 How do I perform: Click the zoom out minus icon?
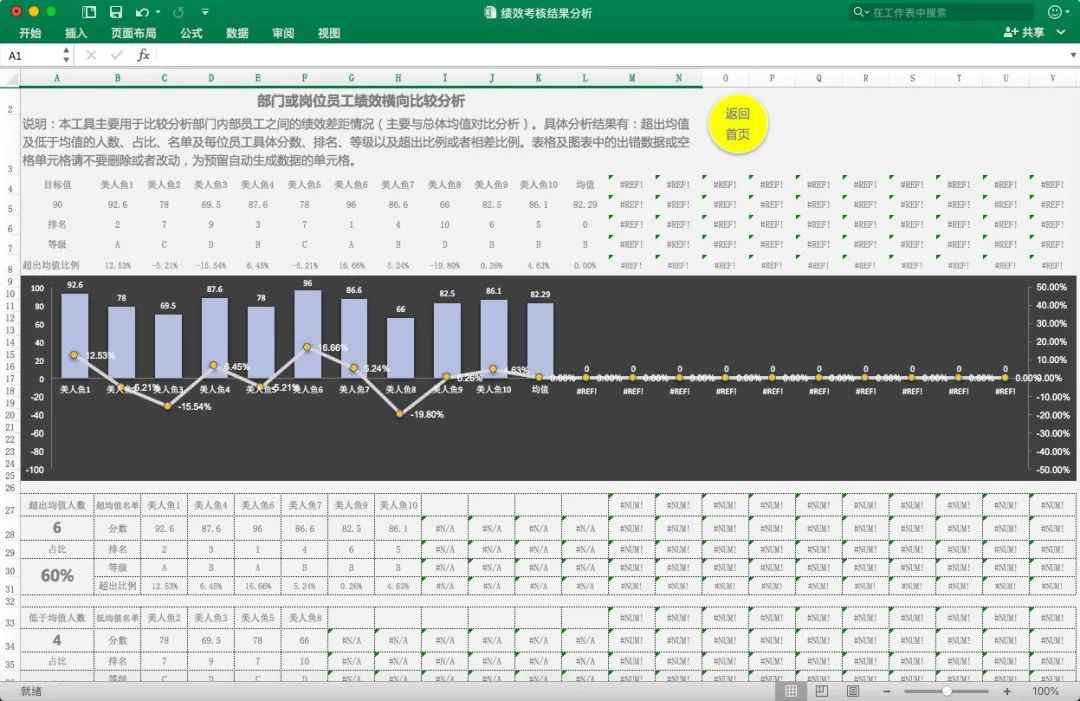886,691
